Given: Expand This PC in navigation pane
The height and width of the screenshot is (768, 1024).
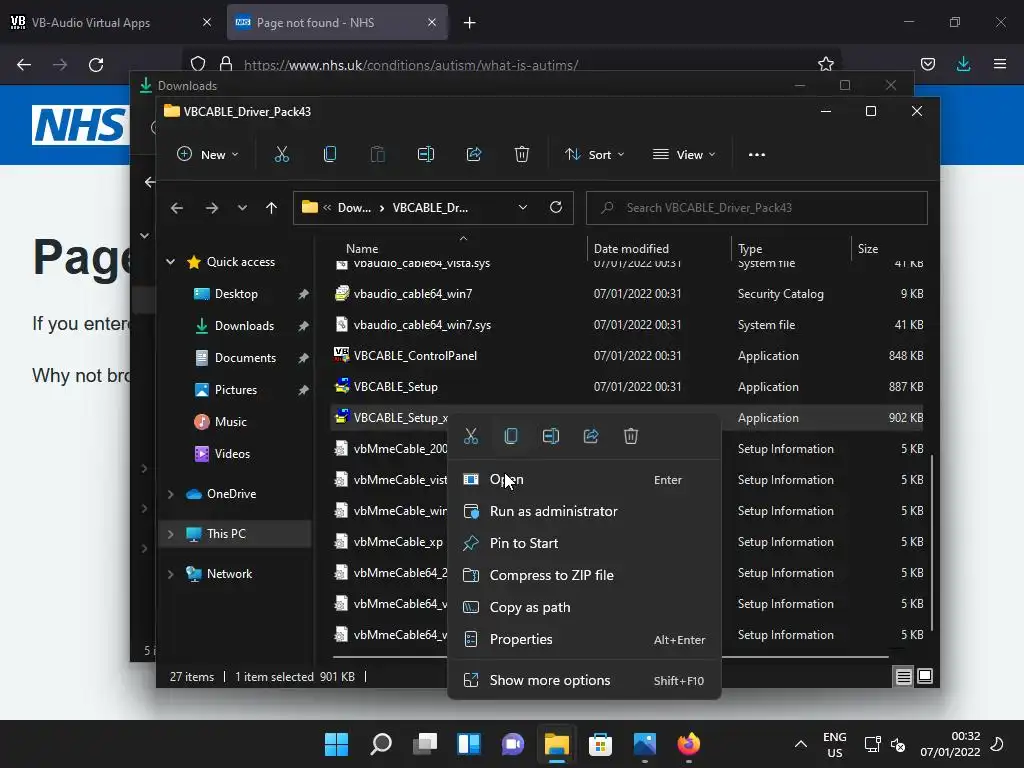Looking at the screenshot, I should 170,534.
